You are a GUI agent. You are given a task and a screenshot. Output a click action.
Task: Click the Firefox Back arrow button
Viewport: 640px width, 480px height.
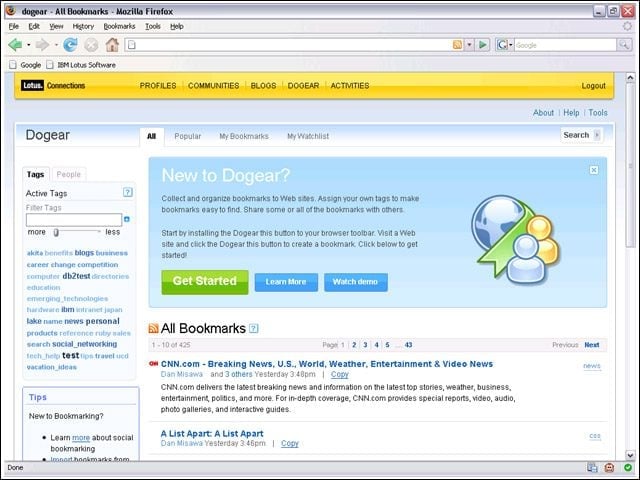coord(15,44)
